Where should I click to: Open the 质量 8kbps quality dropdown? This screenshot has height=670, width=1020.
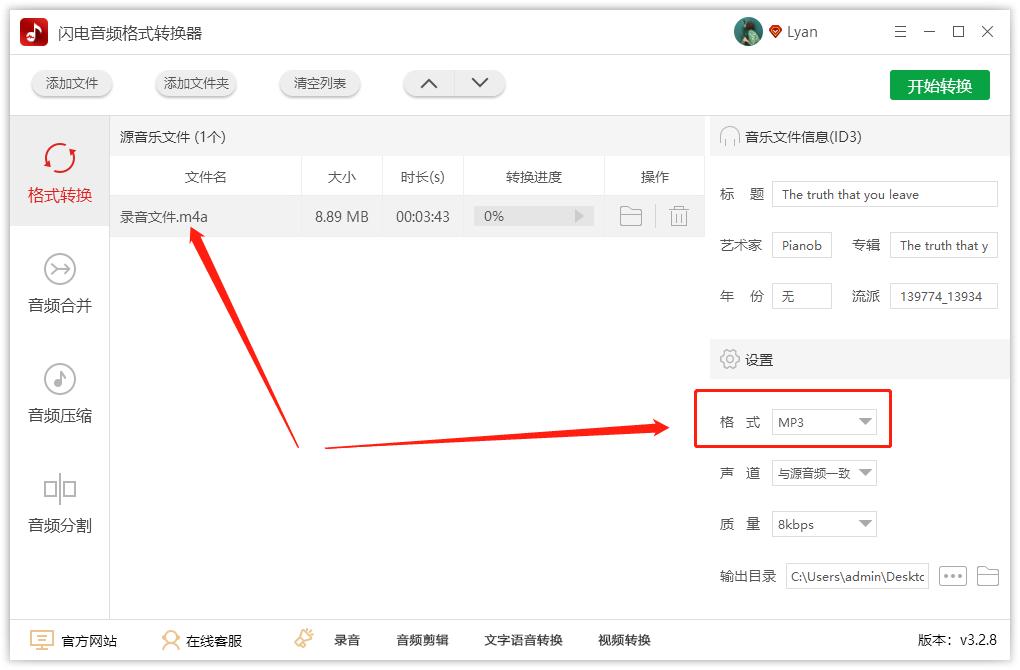pyautogui.click(x=824, y=523)
